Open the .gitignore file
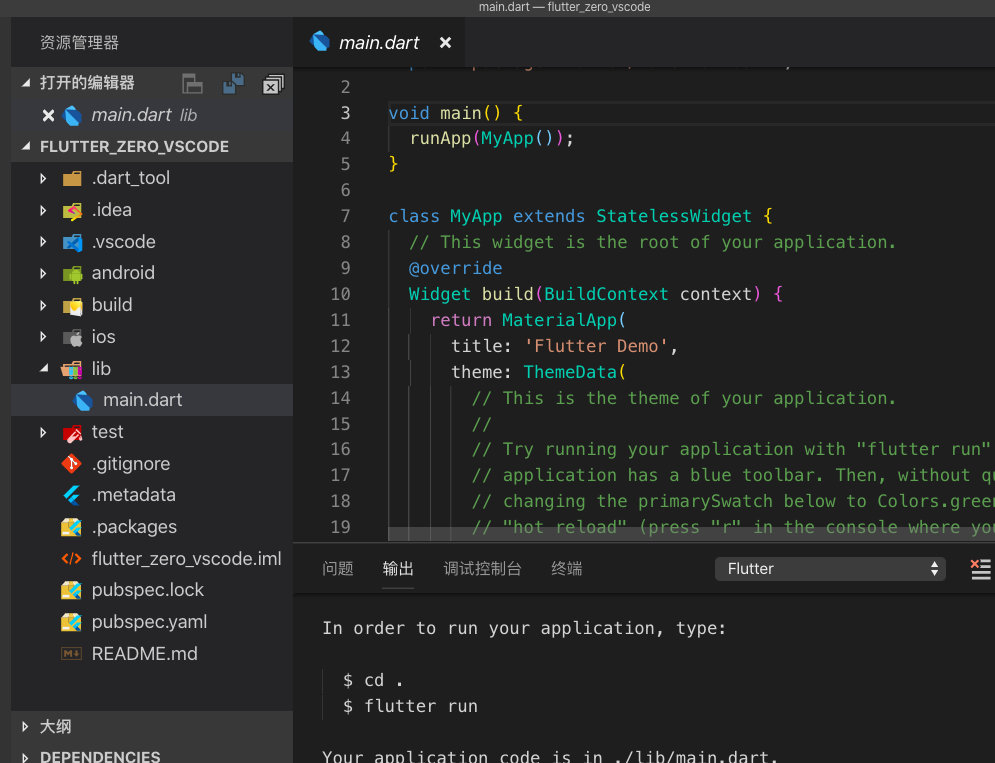The image size is (995, 763). [152, 464]
